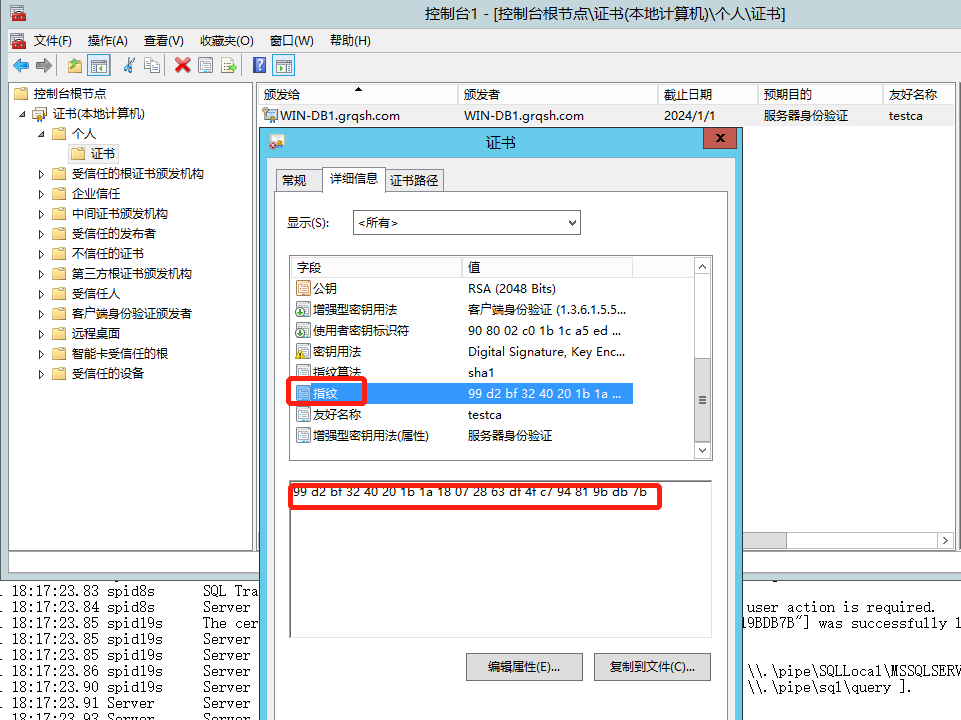The width and height of the screenshot is (961, 720).
Task: Open the 查看(V) menu
Action: point(164,41)
